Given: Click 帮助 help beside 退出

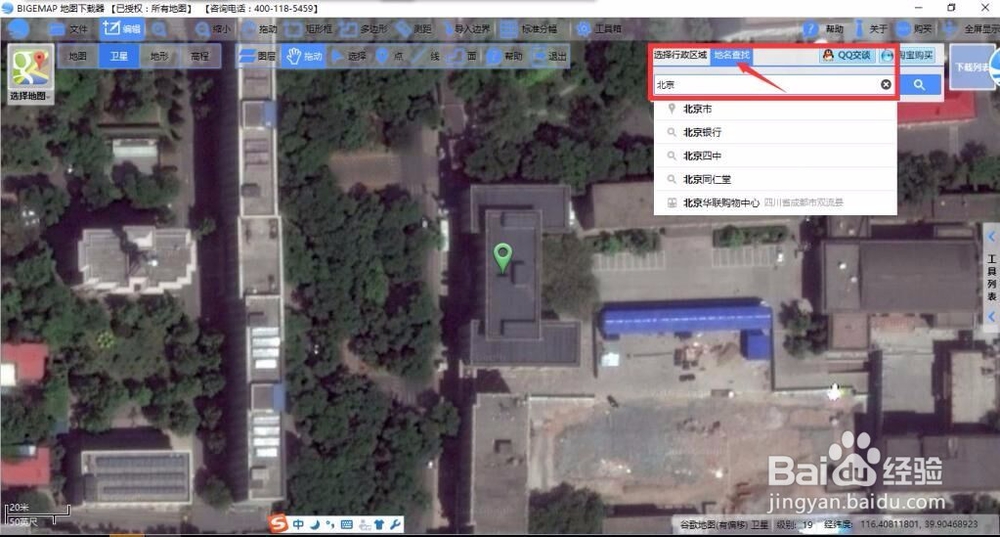Looking at the screenshot, I should (x=504, y=56).
